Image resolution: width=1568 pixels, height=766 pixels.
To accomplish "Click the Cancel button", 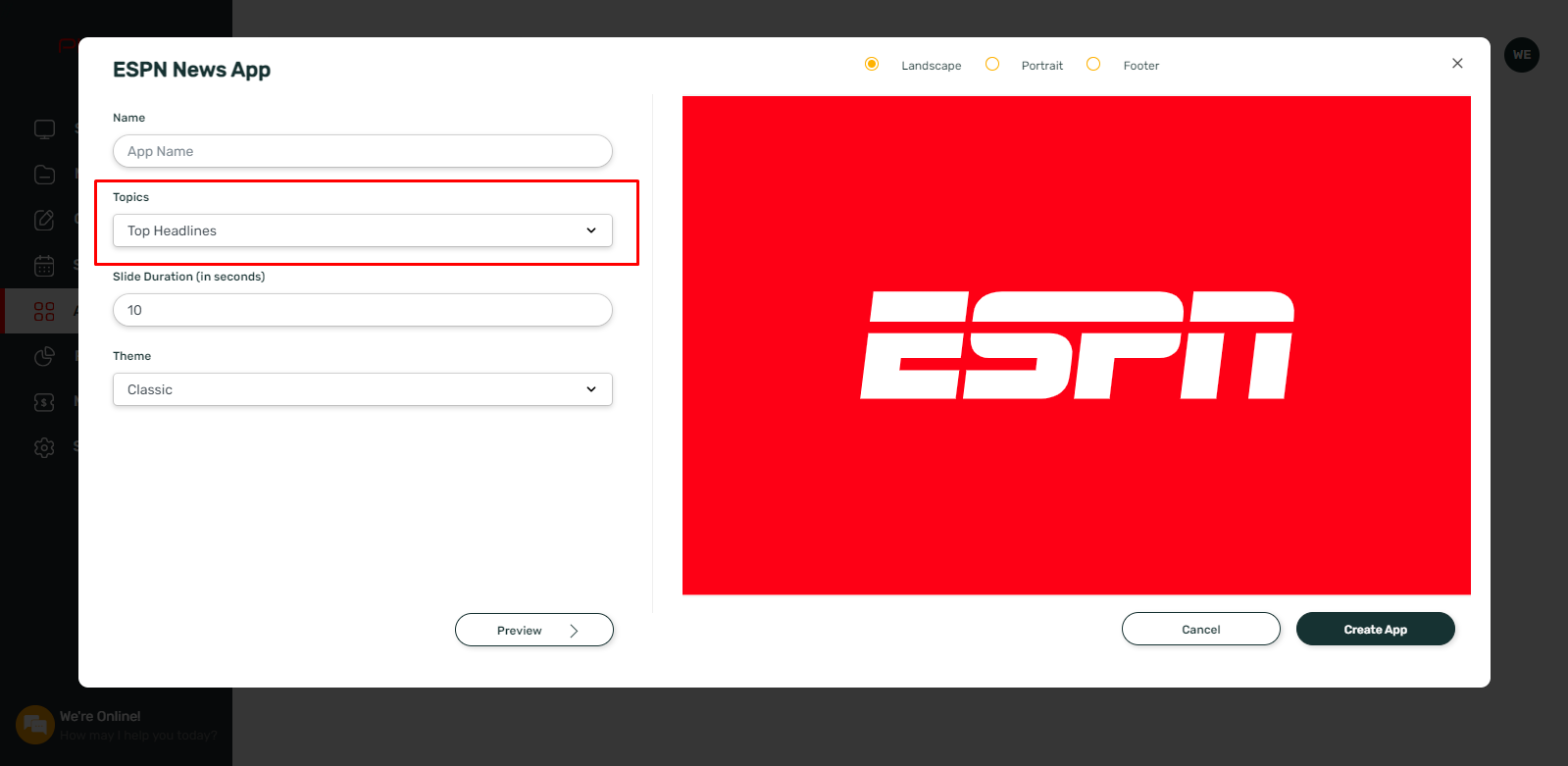I will (1201, 629).
